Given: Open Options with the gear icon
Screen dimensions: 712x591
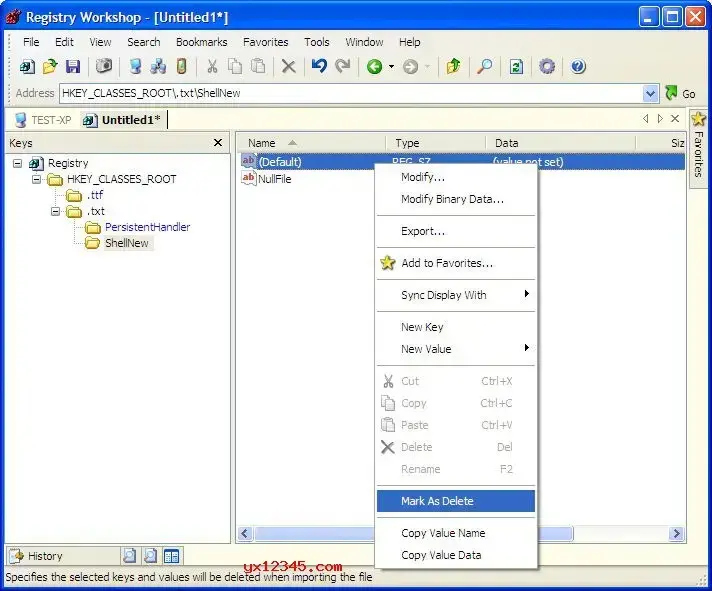Looking at the screenshot, I should click(547, 67).
